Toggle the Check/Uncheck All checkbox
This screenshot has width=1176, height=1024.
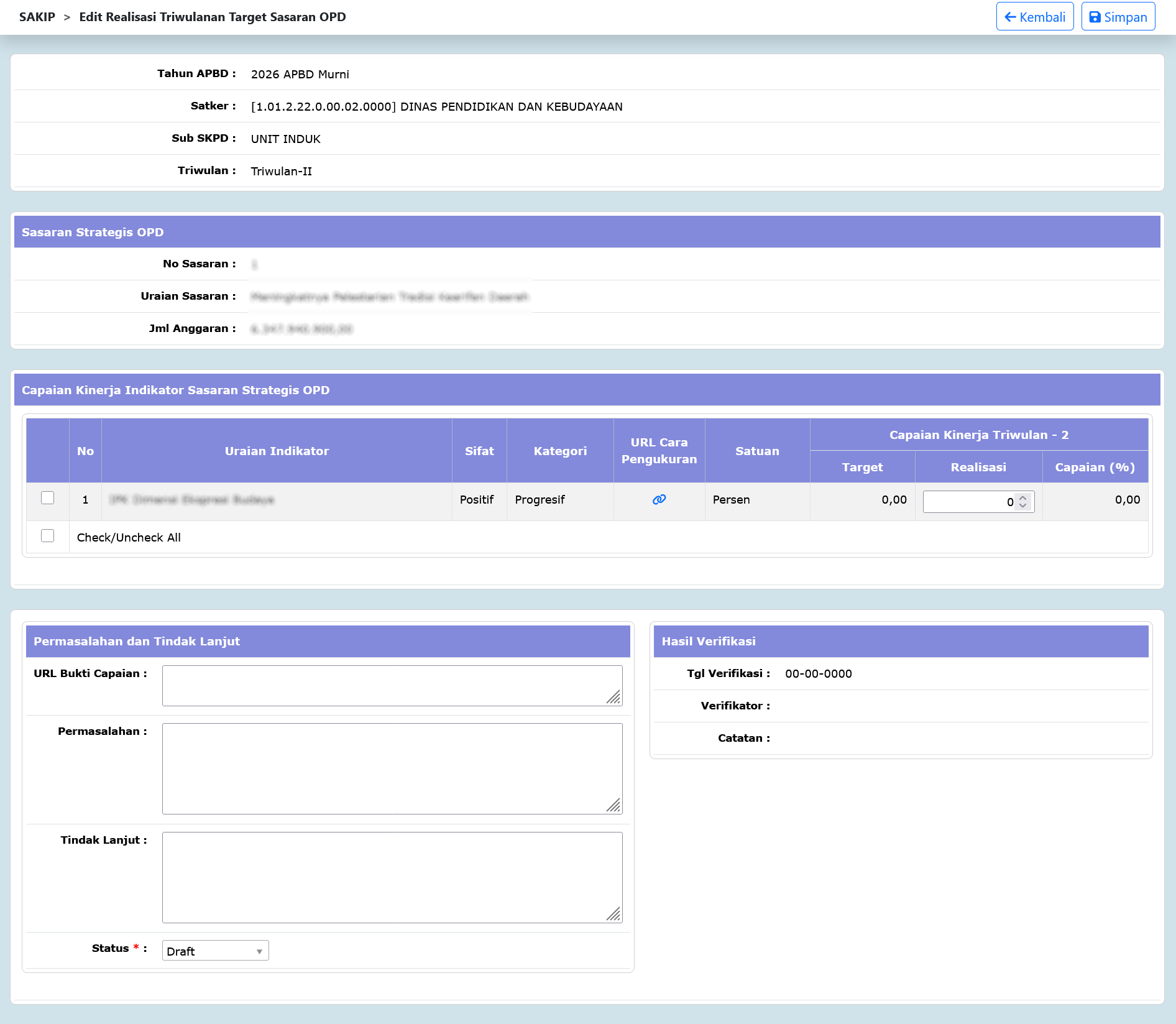(47, 536)
